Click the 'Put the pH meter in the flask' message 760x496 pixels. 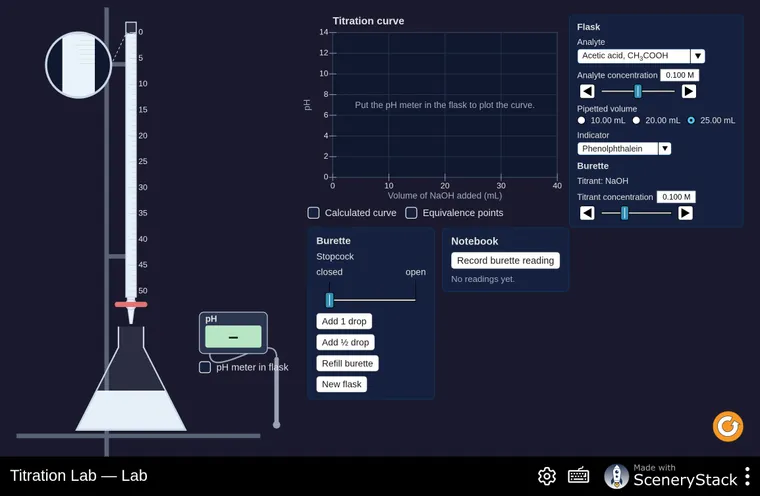(444, 105)
